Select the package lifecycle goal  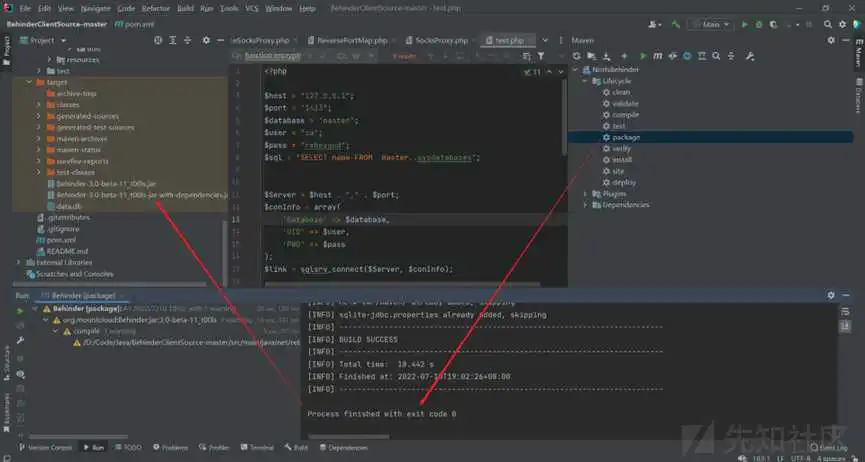pos(626,137)
